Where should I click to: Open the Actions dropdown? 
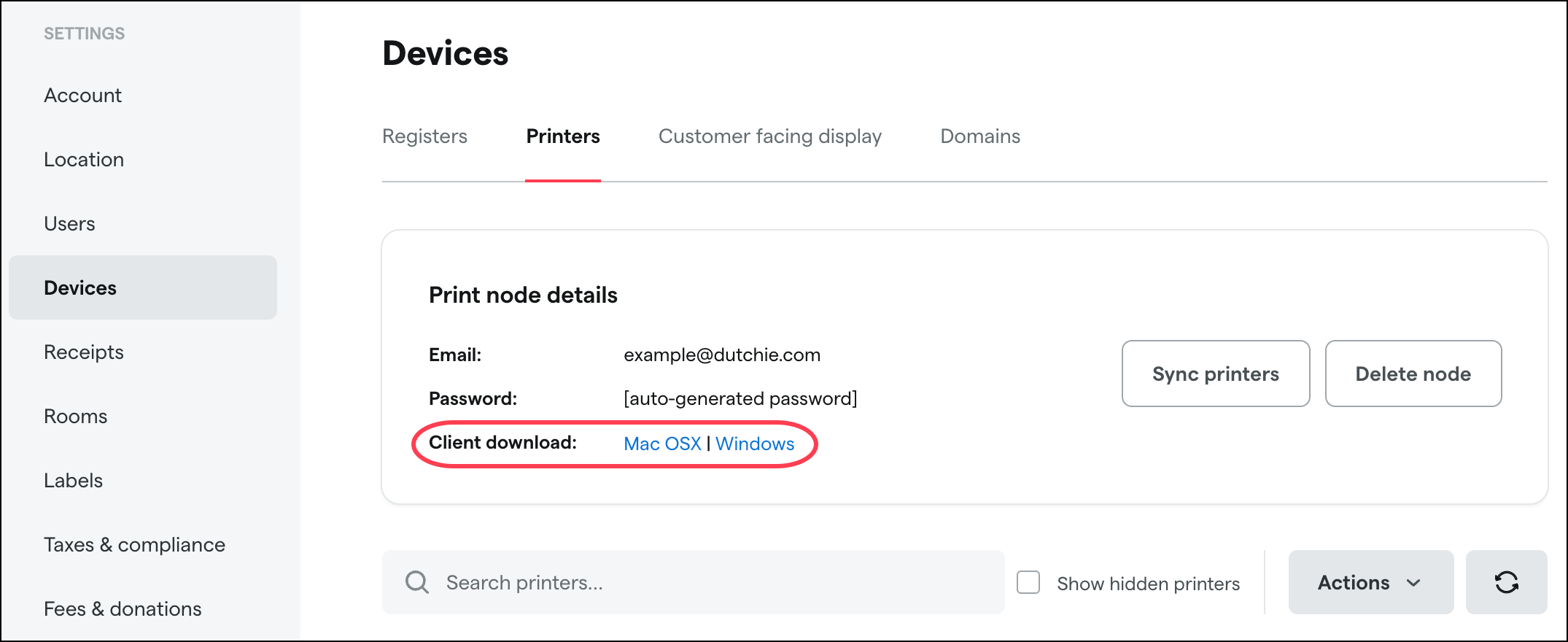1370,582
